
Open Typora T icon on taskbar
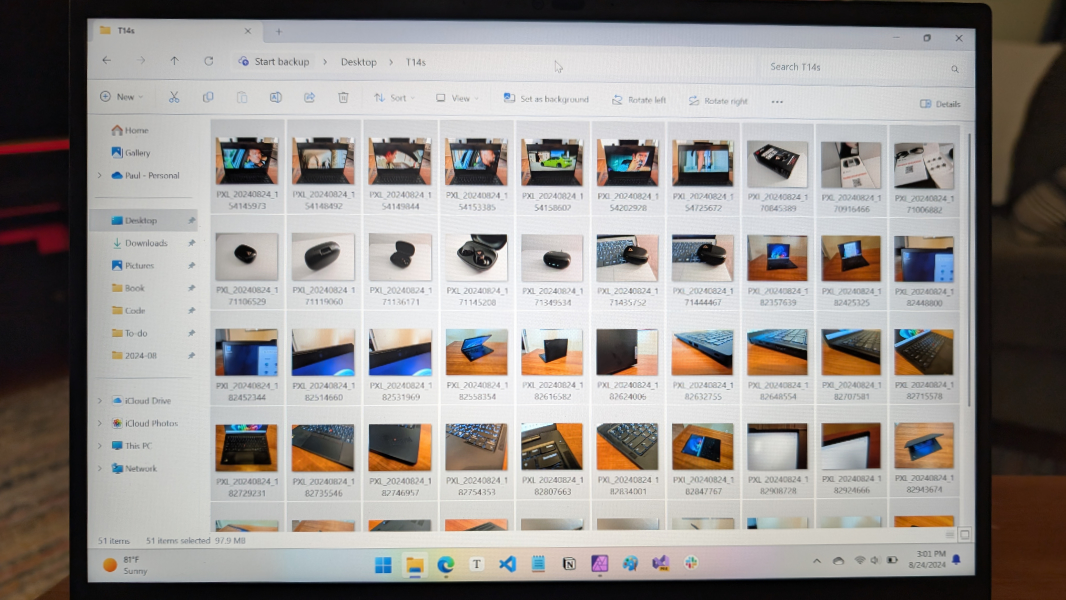476,564
